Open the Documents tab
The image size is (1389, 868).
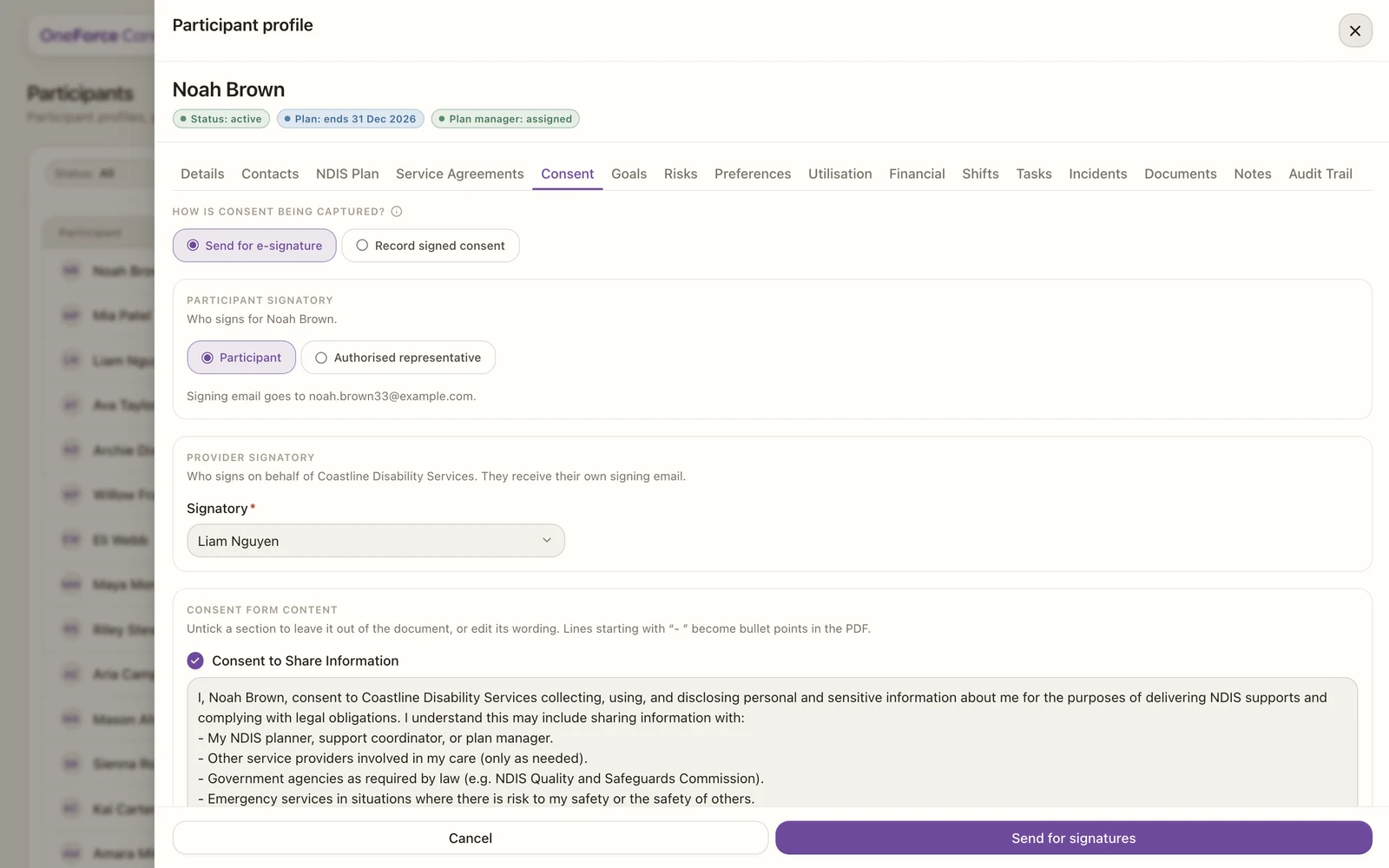tap(1181, 174)
